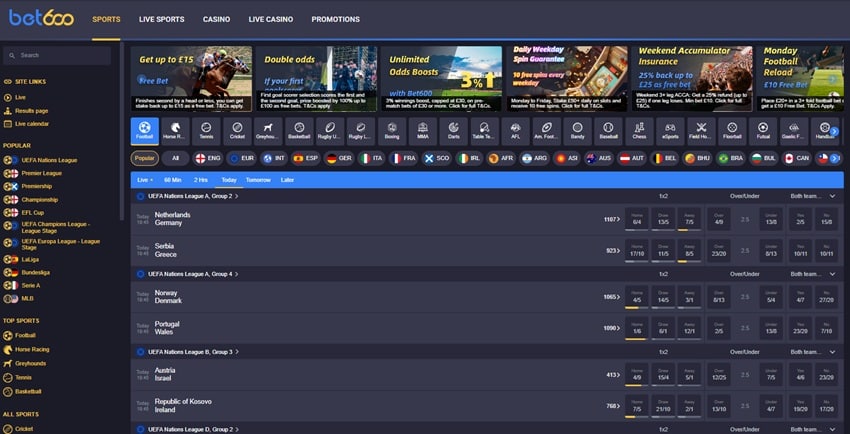Image resolution: width=850 pixels, height=434 pixels.
Task: Open the Cricket sport tile
Action: pos(237,131)
